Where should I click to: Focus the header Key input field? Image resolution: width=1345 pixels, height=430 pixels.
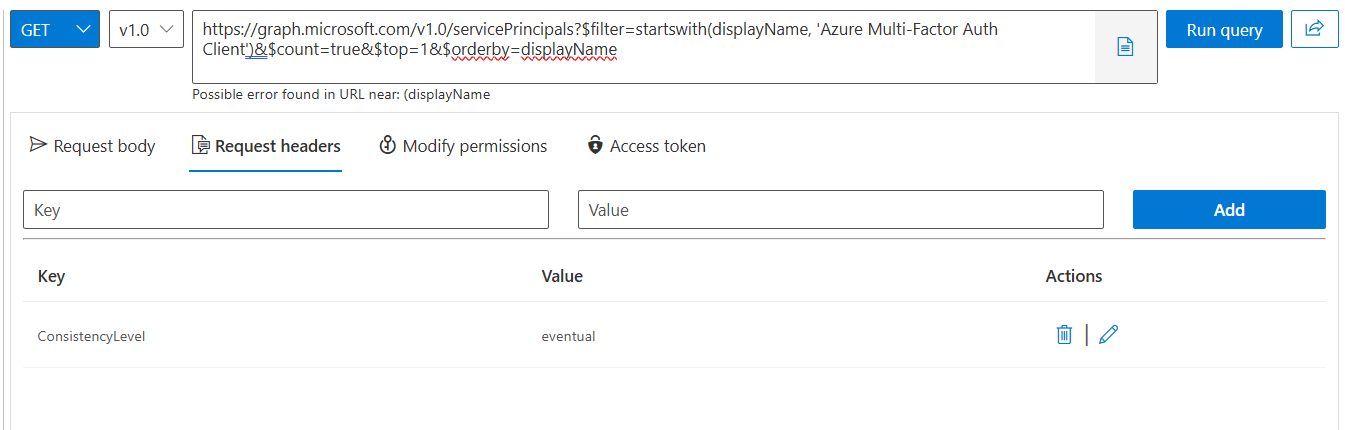click(x=286, y=210)
